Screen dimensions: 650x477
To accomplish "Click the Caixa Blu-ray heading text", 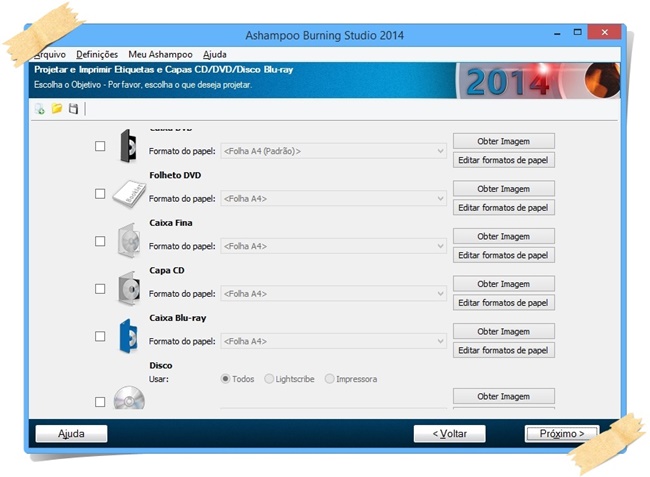I will coord(177,318).
